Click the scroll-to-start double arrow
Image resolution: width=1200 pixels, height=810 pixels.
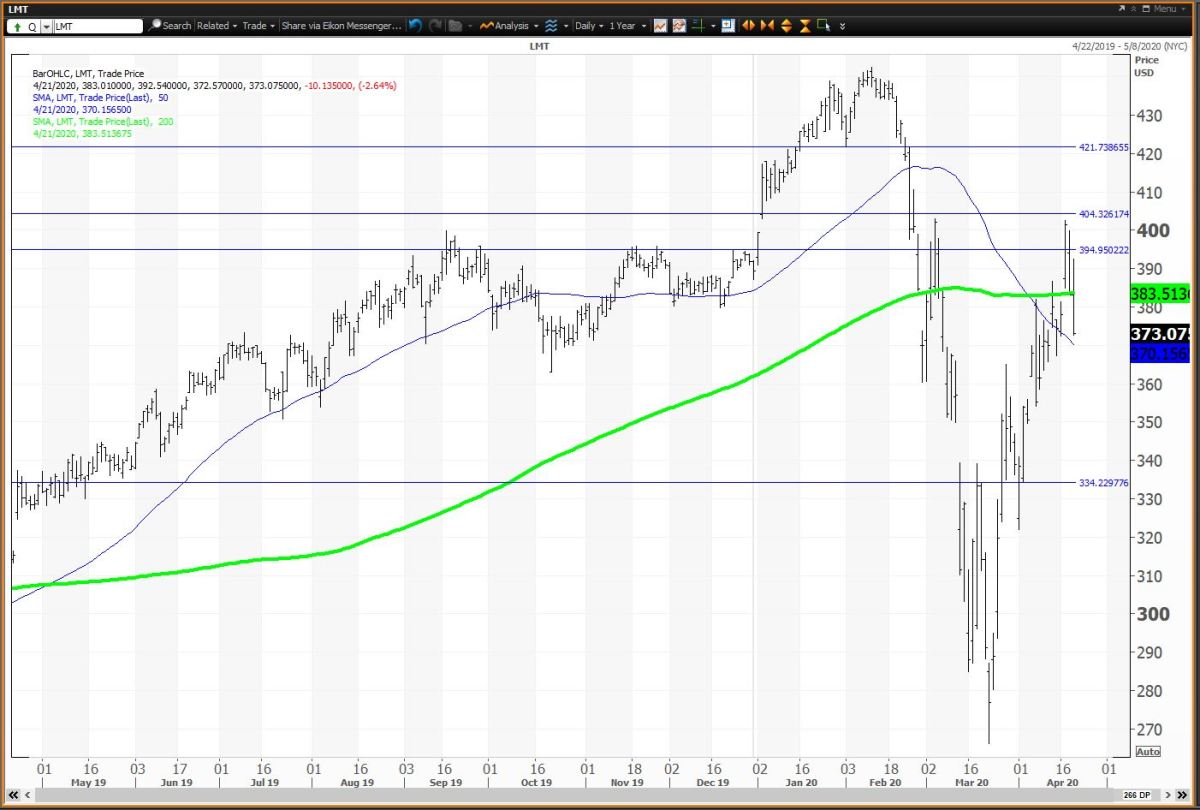13,795
